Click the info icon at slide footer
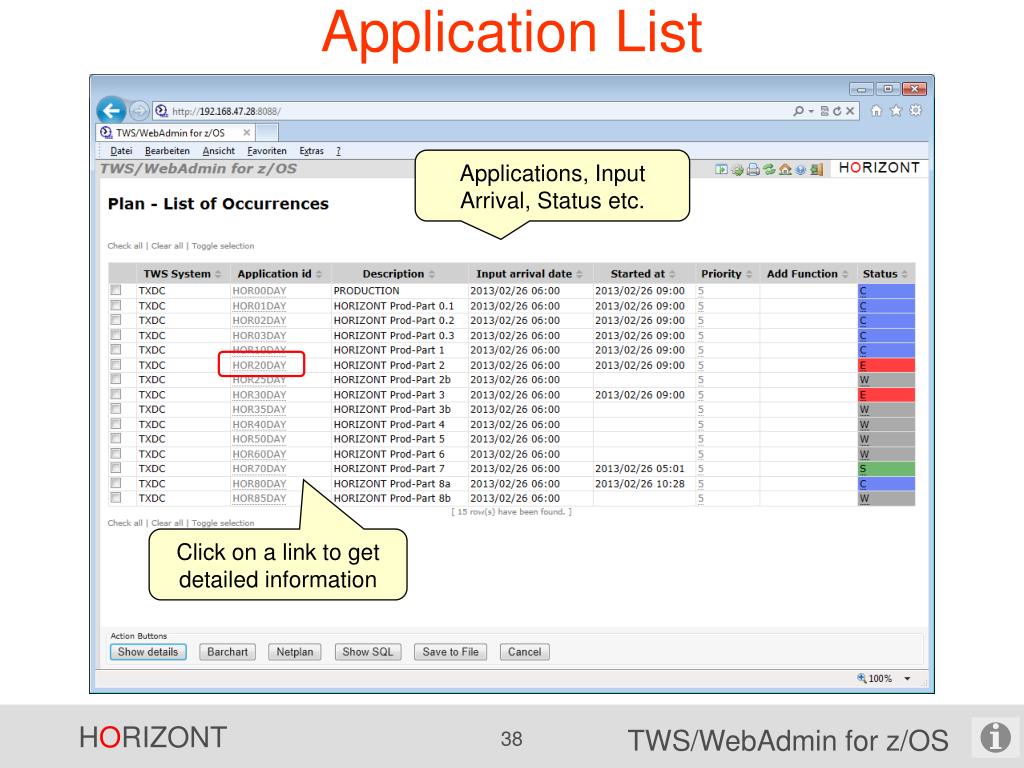This screenshot has height=768, width=1024. click(995, 737)
